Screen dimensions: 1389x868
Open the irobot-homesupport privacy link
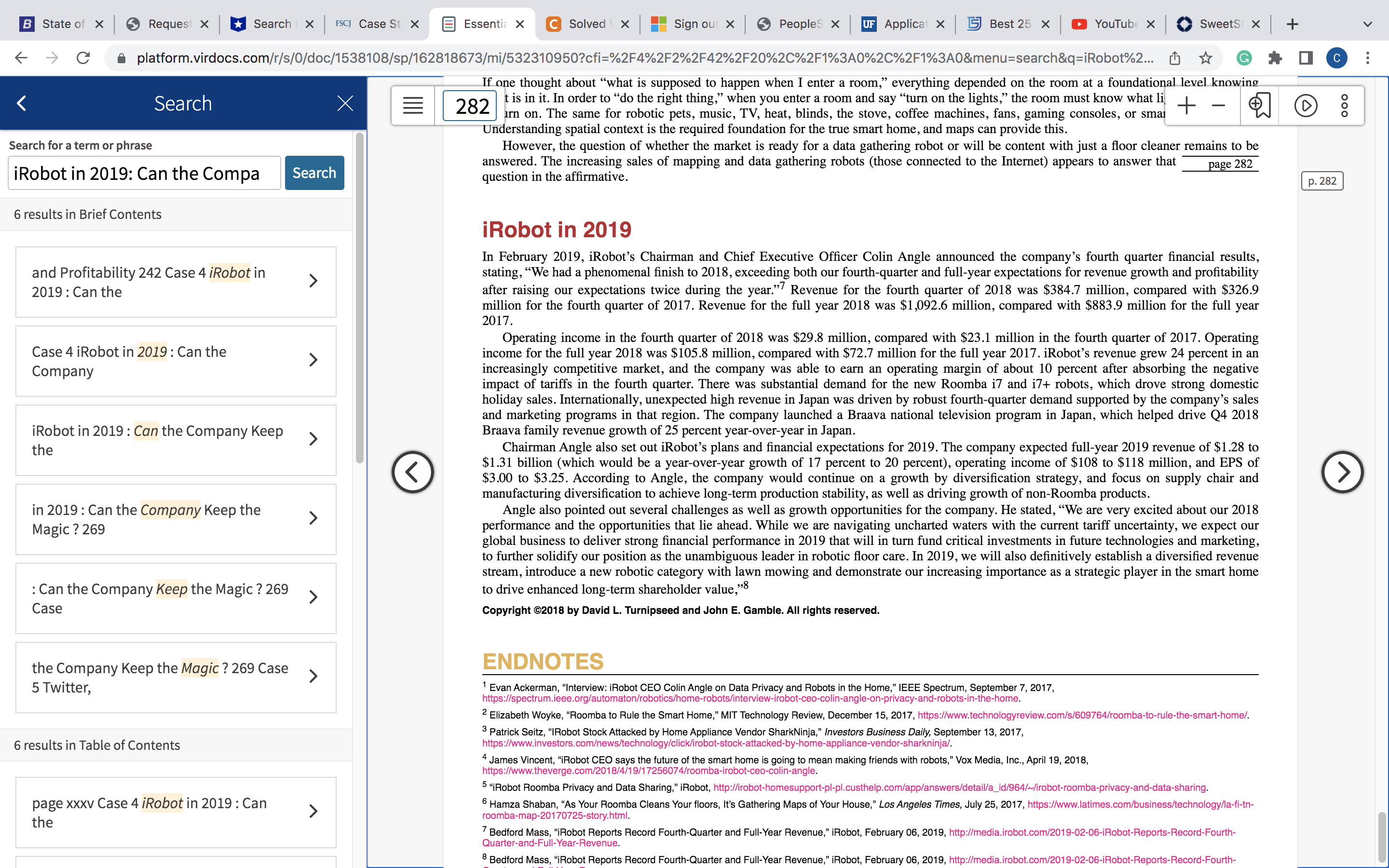click(x=959, y=787)
